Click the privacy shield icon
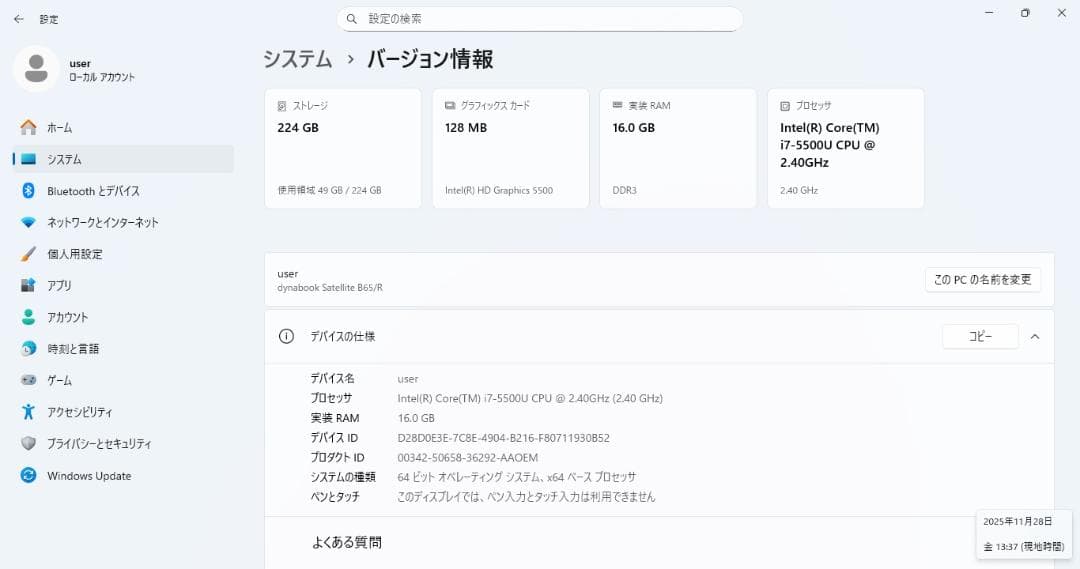Screen dimensions: 1080x569 tap(28, 444)
